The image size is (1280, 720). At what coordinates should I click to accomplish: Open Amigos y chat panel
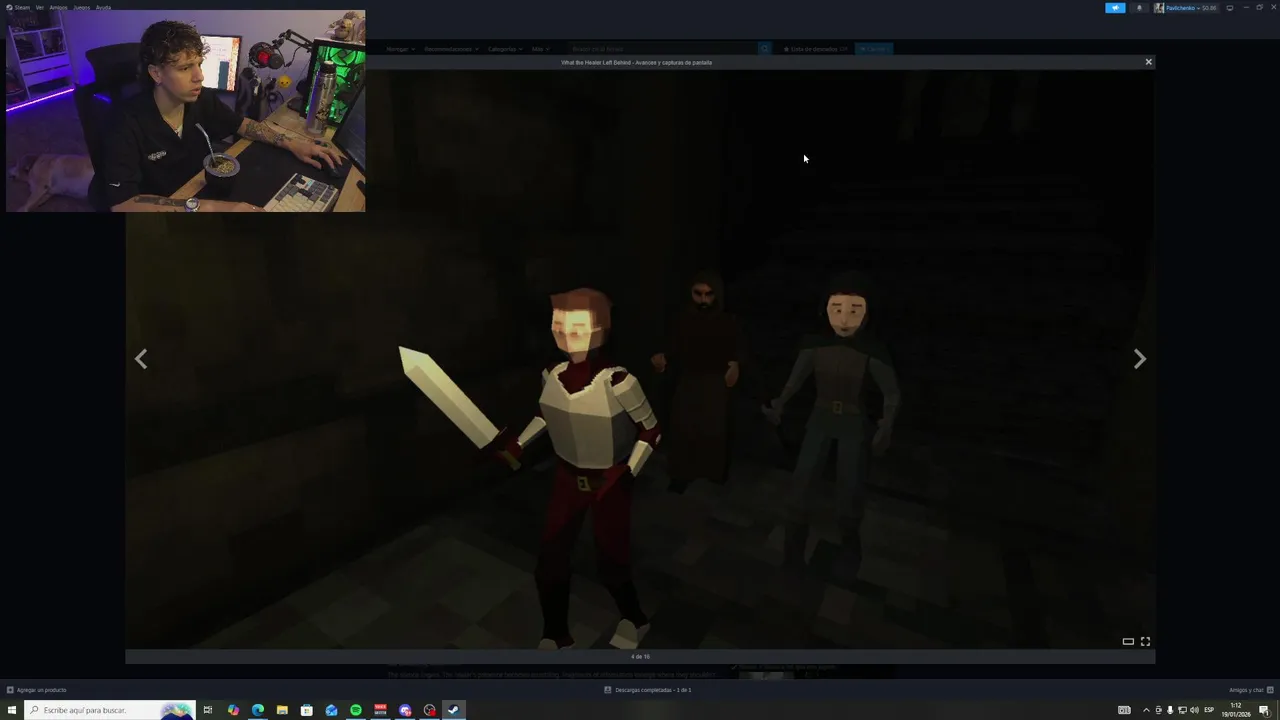tap(1251, 690)
